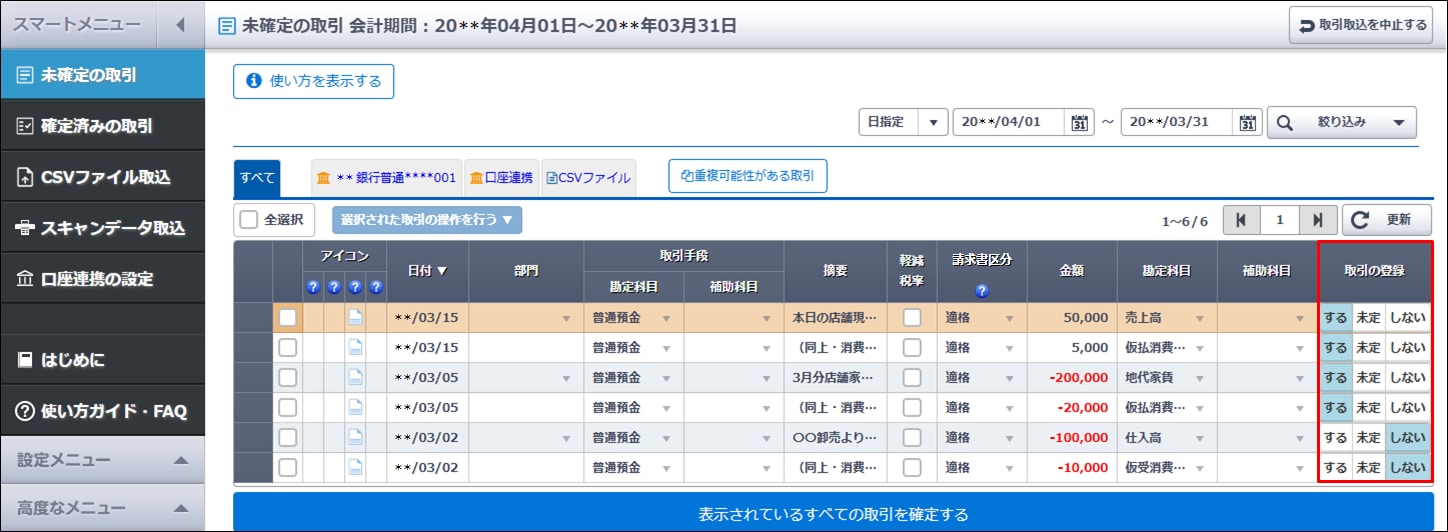This screenshot has height=532, width=1448.
Task: Set 未定 for 地代家賃 row
Action: tap(1368, 378)
